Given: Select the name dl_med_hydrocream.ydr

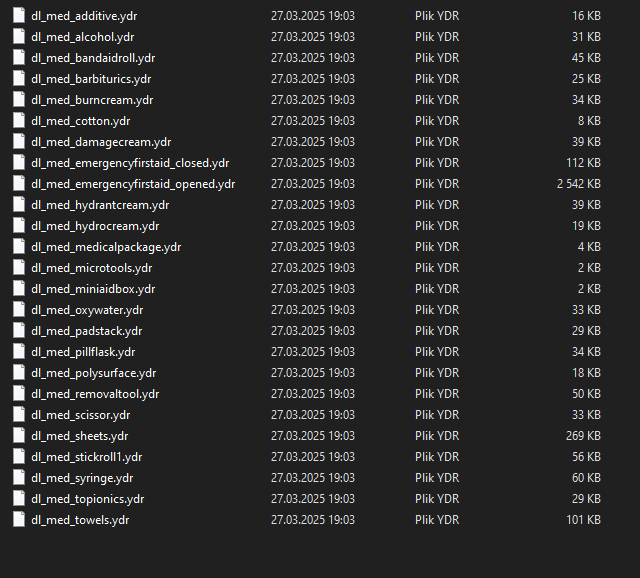Looking at the screenshot, I should (x=95, y=226).
